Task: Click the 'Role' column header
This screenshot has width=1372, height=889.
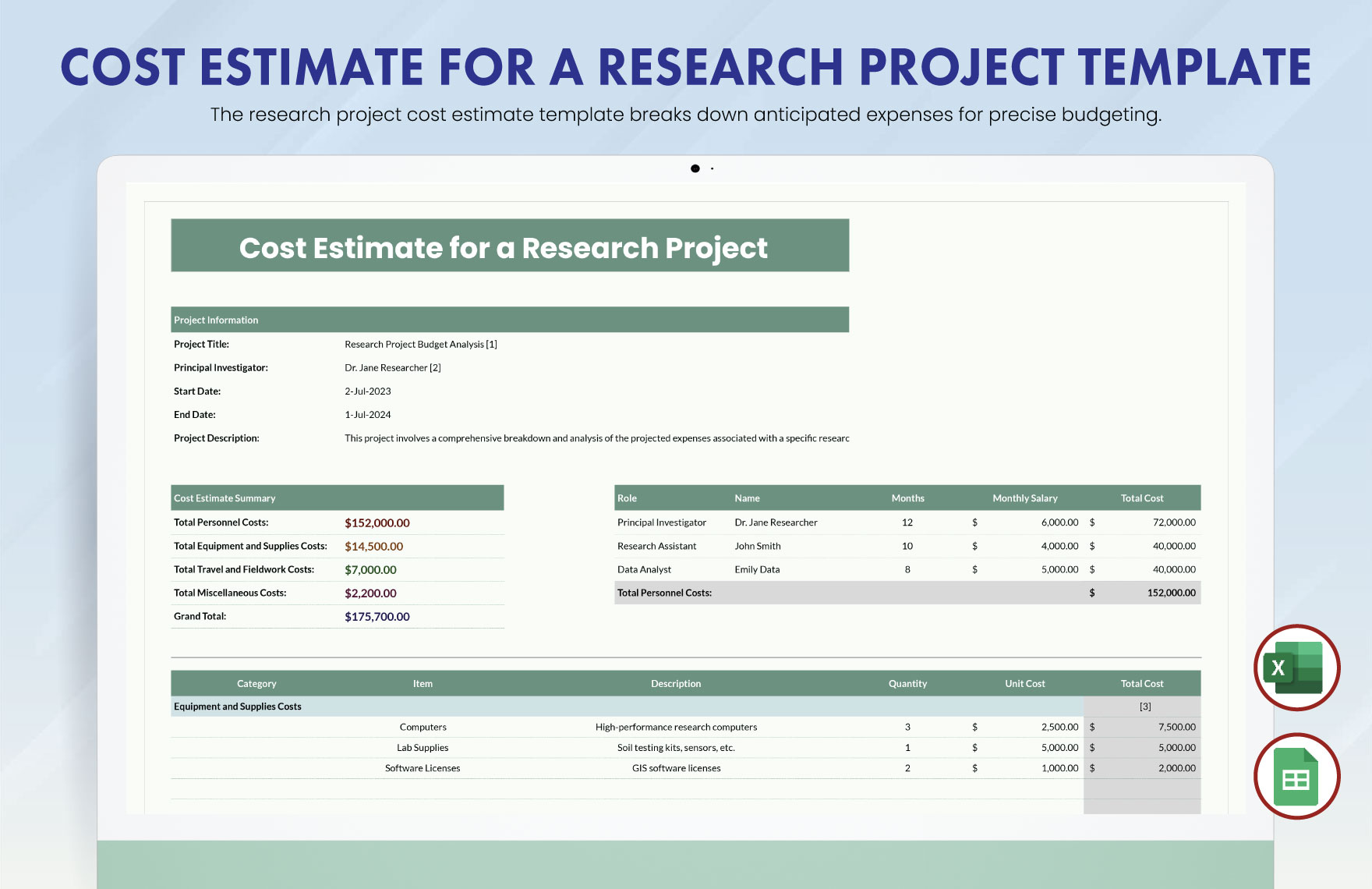Action: pyautogui.click(x=628, y=498)
